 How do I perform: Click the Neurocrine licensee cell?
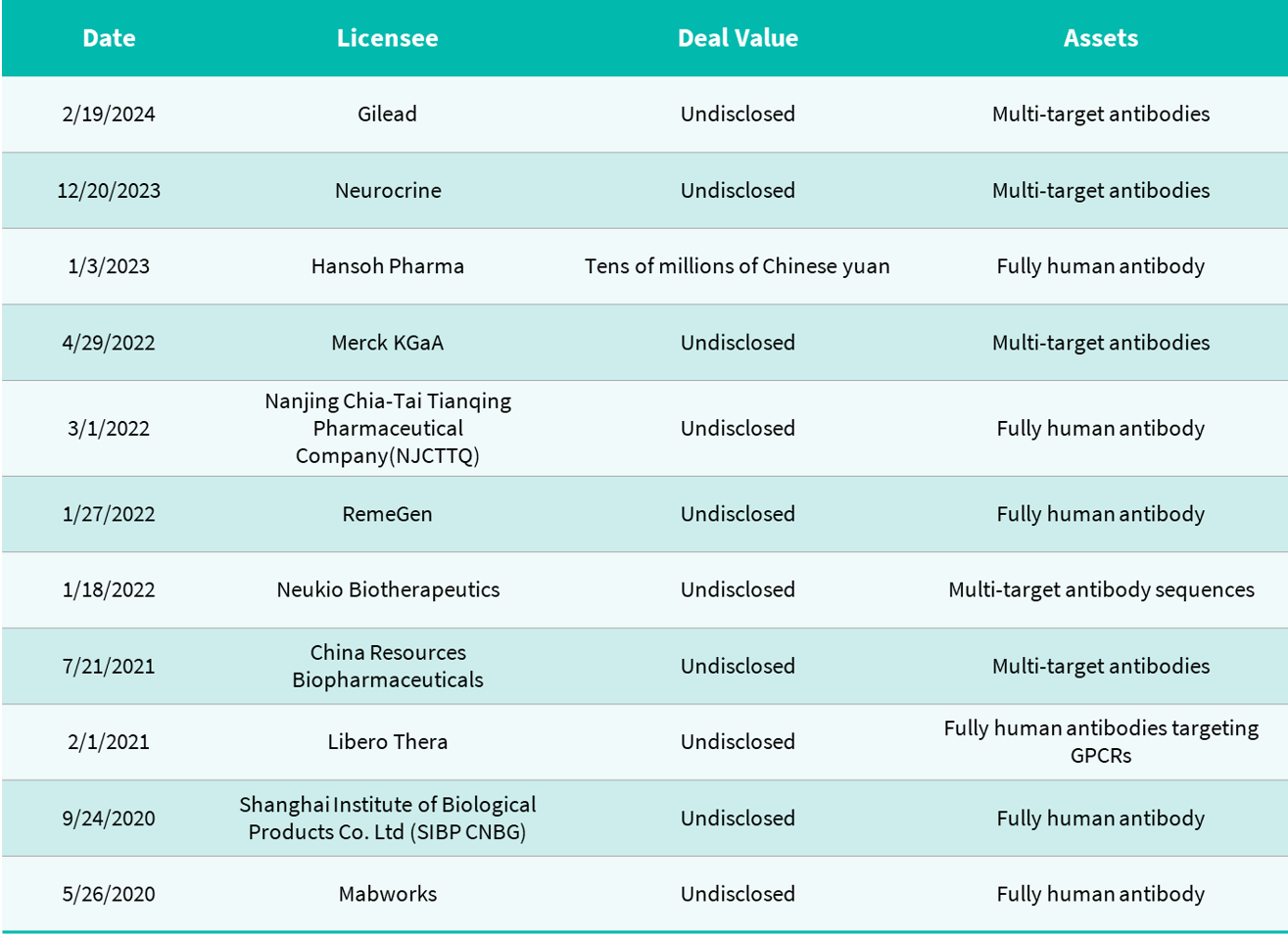(x=388, y=190)
